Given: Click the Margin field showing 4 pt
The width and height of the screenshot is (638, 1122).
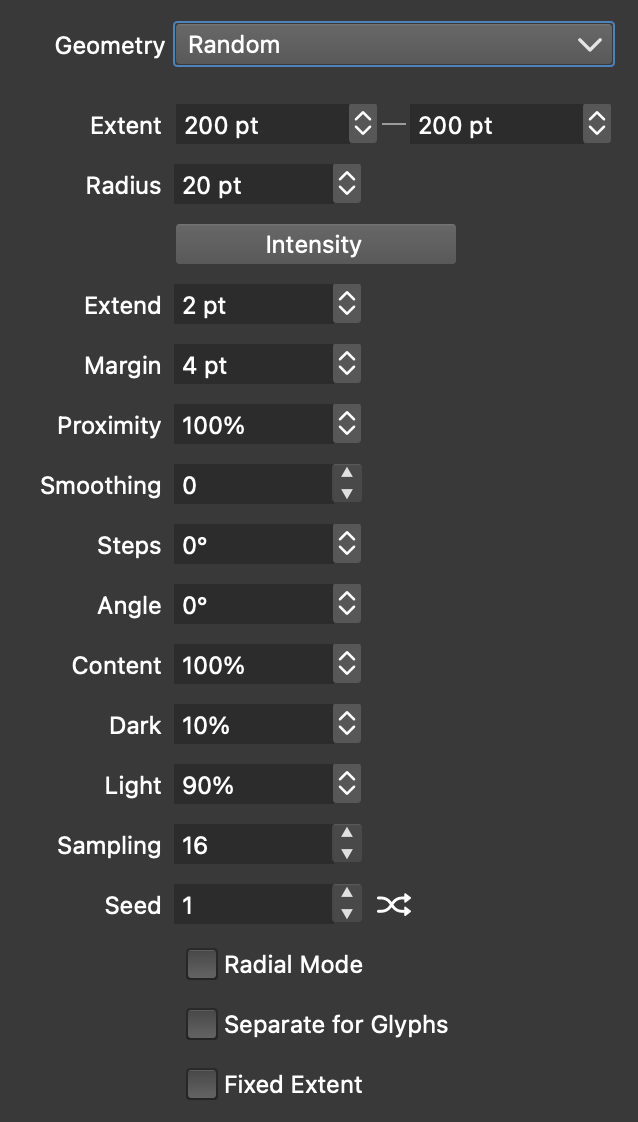Looking at the screenshot, I should click(x=254, y=365).
